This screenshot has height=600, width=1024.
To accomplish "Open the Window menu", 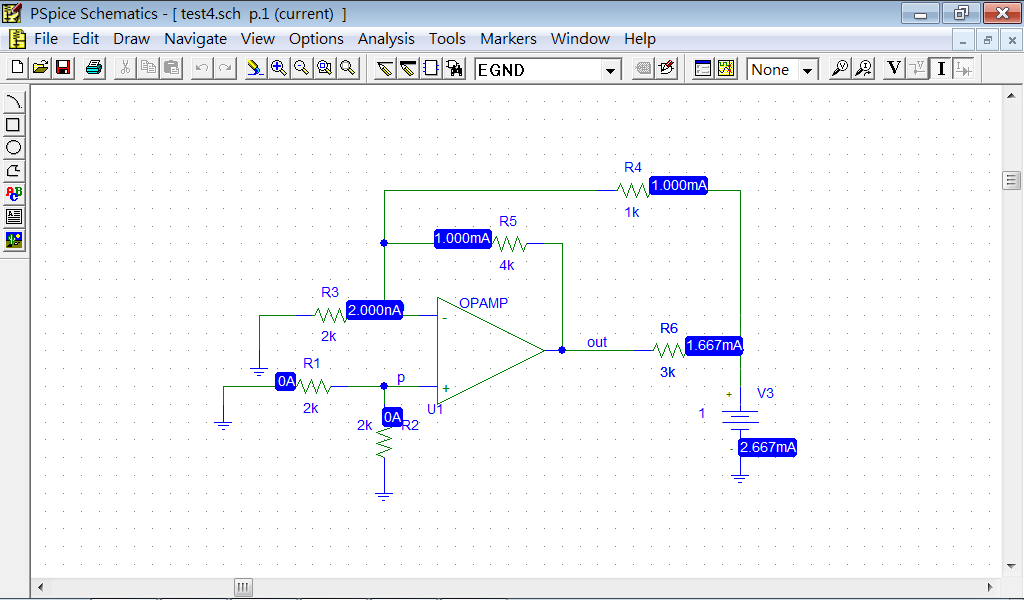I will [x=580, y=39].
